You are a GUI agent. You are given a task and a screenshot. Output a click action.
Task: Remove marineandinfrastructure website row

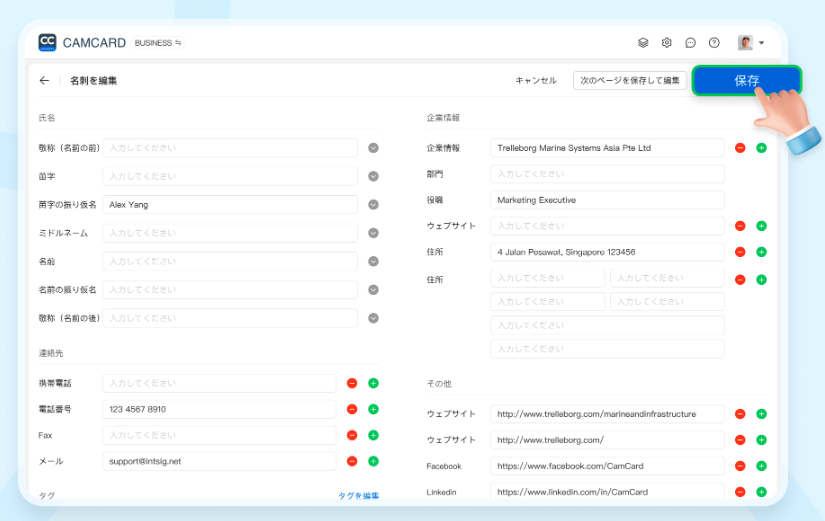point(740,414)
